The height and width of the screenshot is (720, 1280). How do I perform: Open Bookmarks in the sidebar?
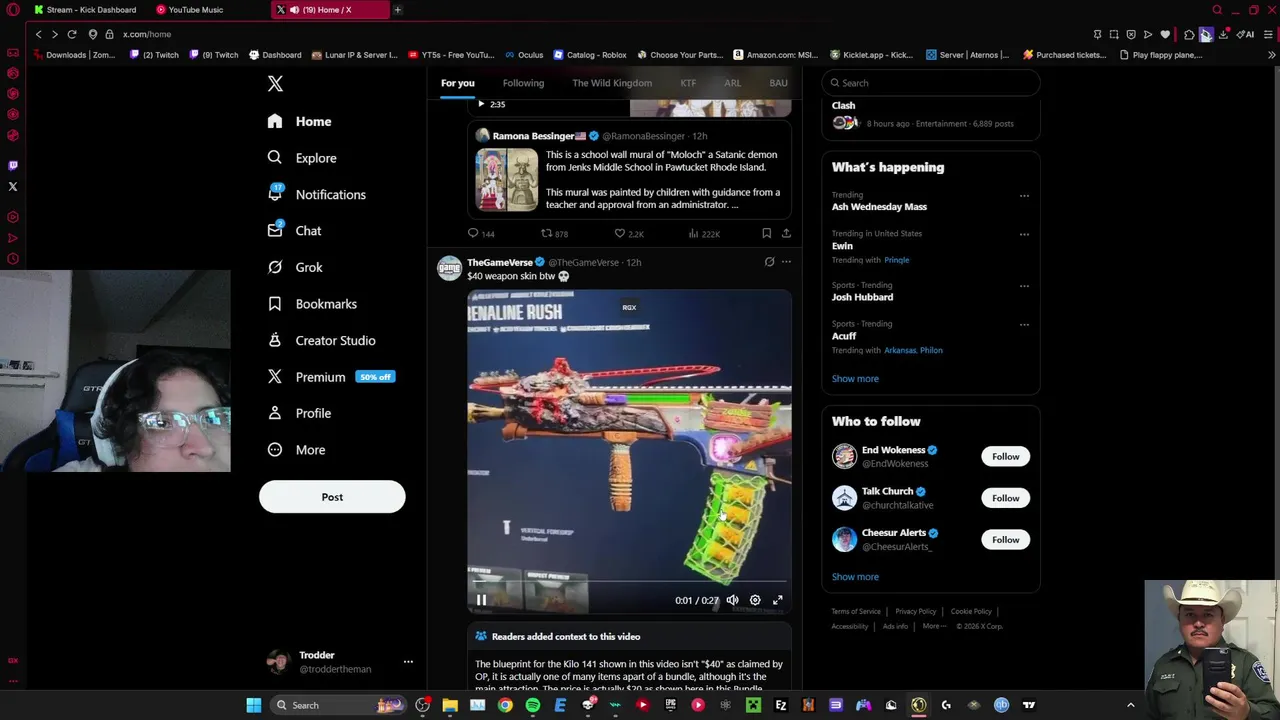click(x=311, y=304)
